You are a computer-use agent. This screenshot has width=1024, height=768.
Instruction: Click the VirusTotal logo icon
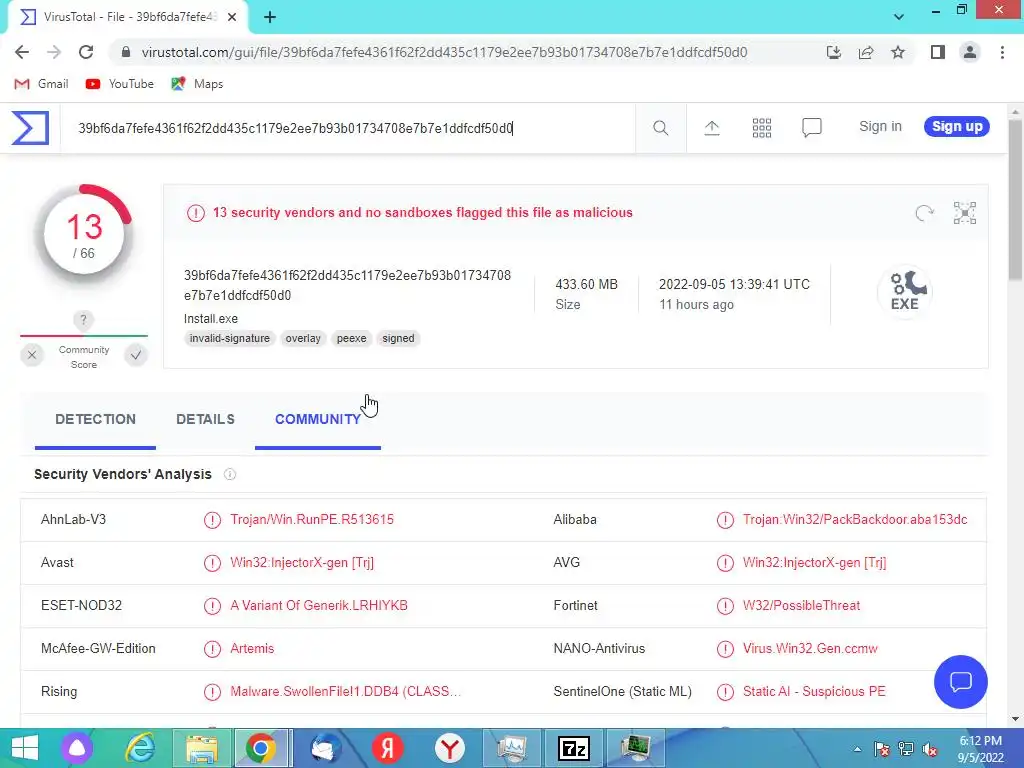(30, 127)
